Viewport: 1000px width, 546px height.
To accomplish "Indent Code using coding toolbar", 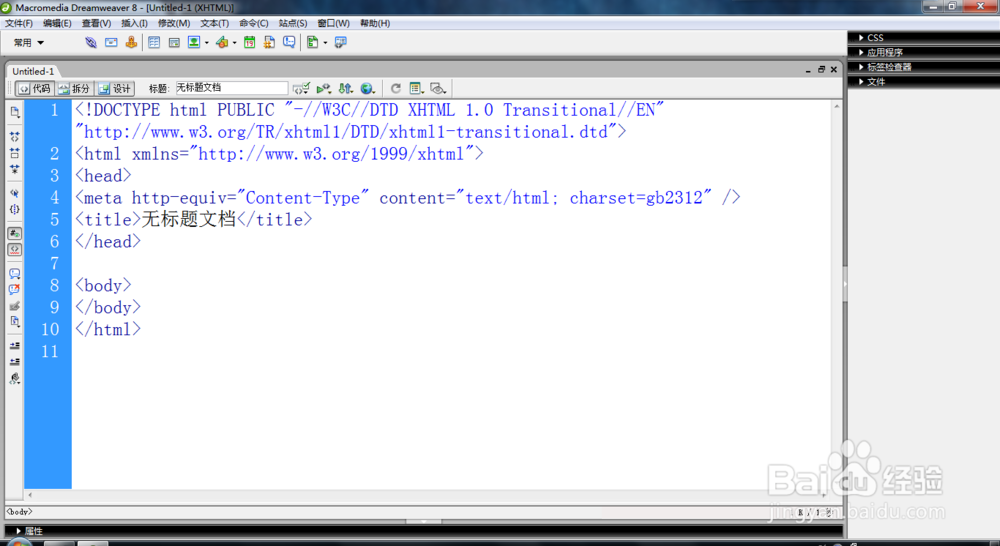I will pyautogui.click(x=15, y=346).
